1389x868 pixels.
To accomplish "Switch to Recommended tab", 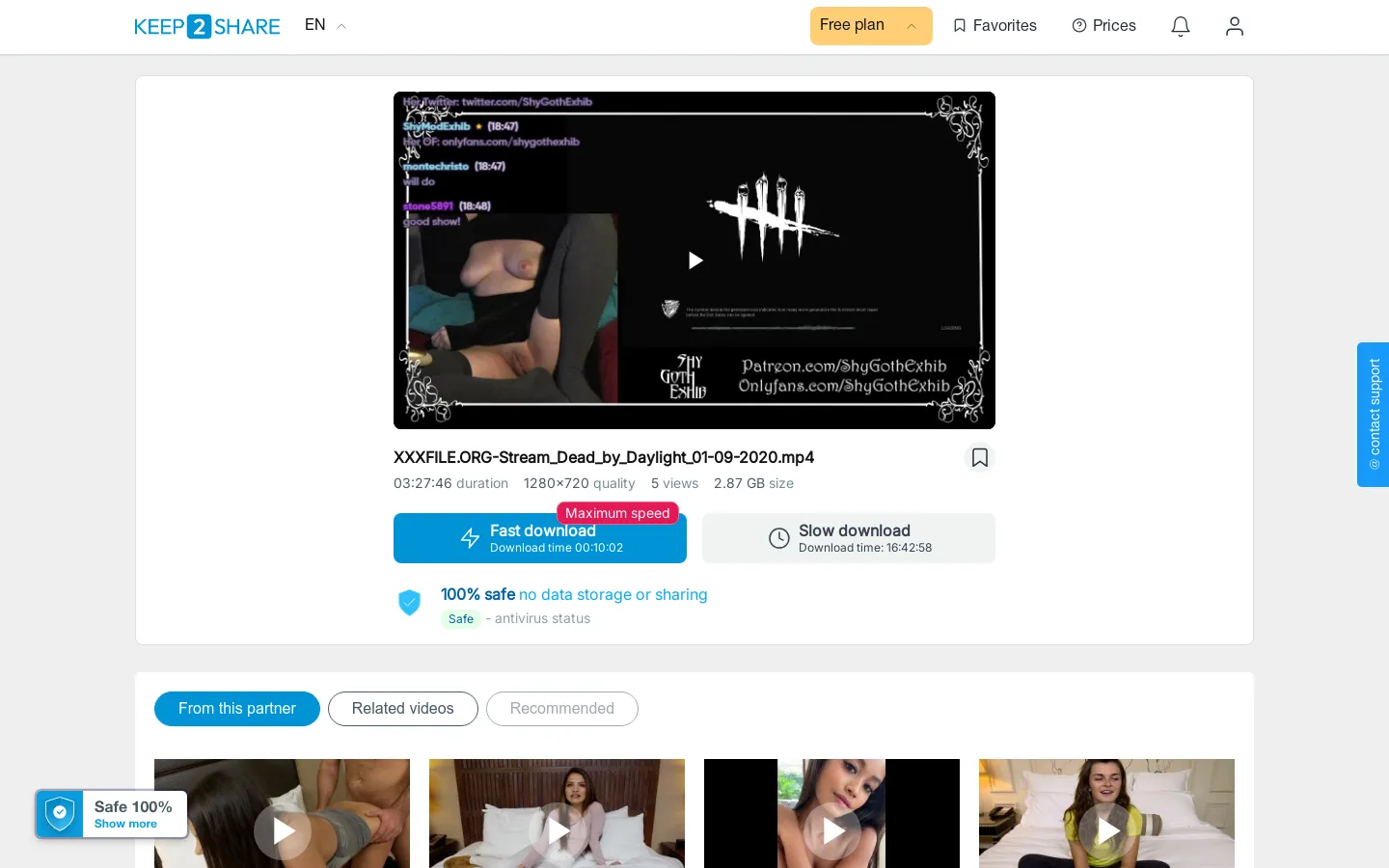I will 562,709.
